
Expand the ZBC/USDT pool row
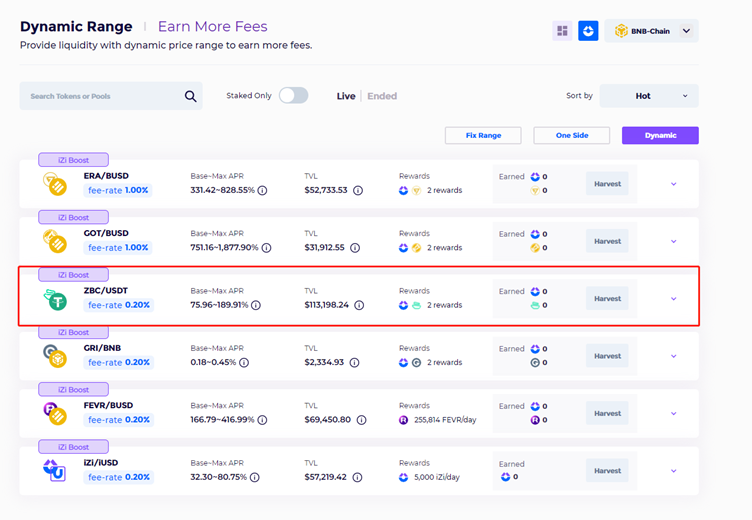(673, 299)
